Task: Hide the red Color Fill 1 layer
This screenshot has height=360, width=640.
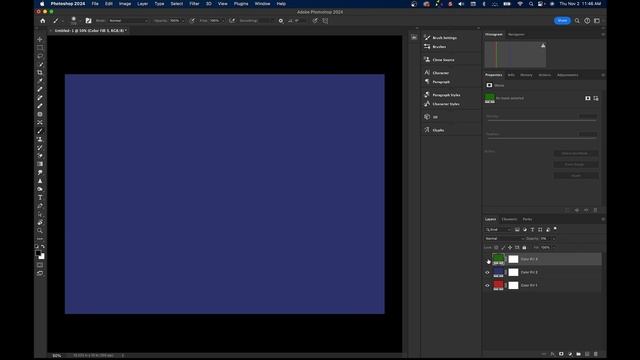Action: (x=487, y=285)
